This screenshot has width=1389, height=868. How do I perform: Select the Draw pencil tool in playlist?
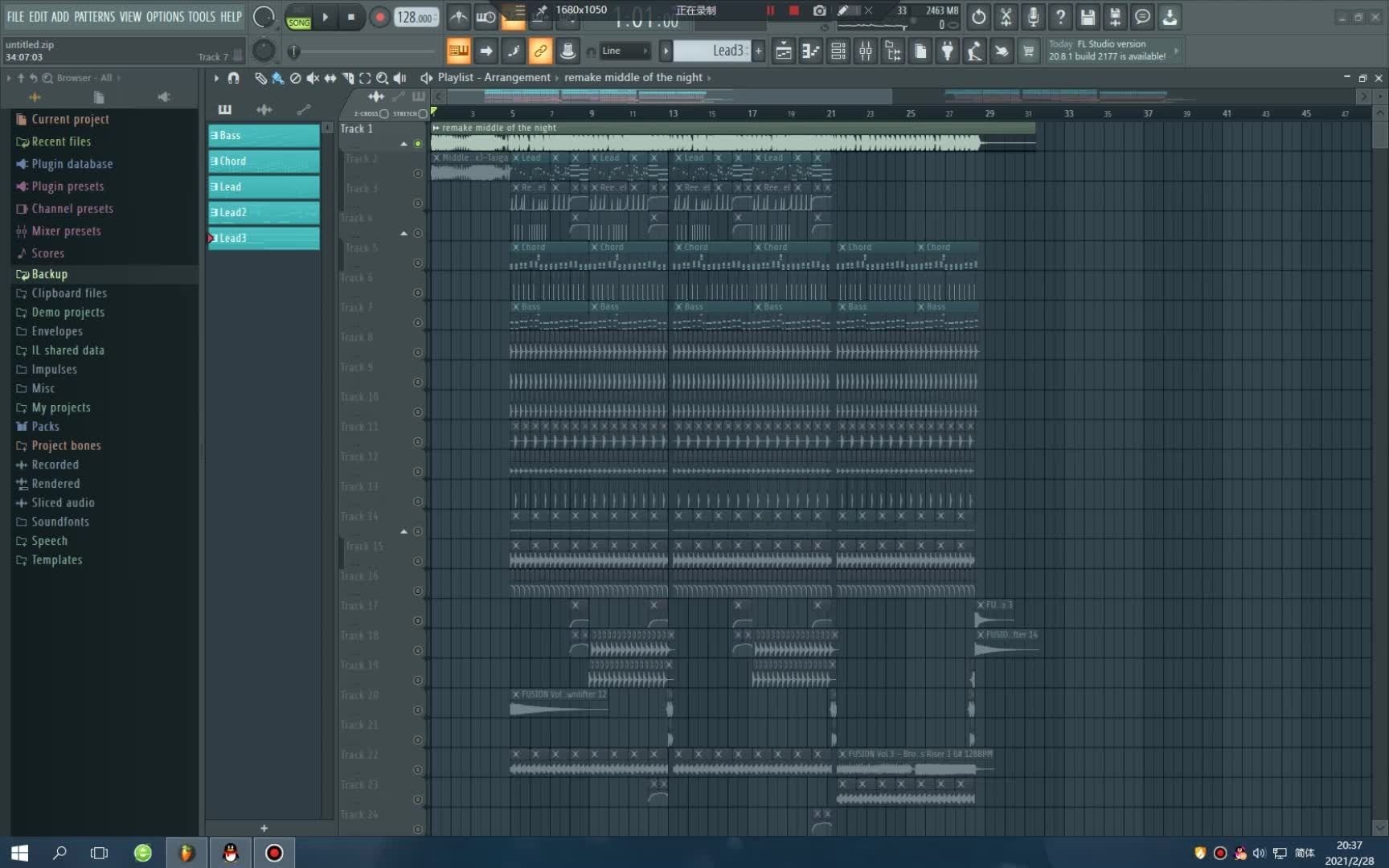pos(260,78)
